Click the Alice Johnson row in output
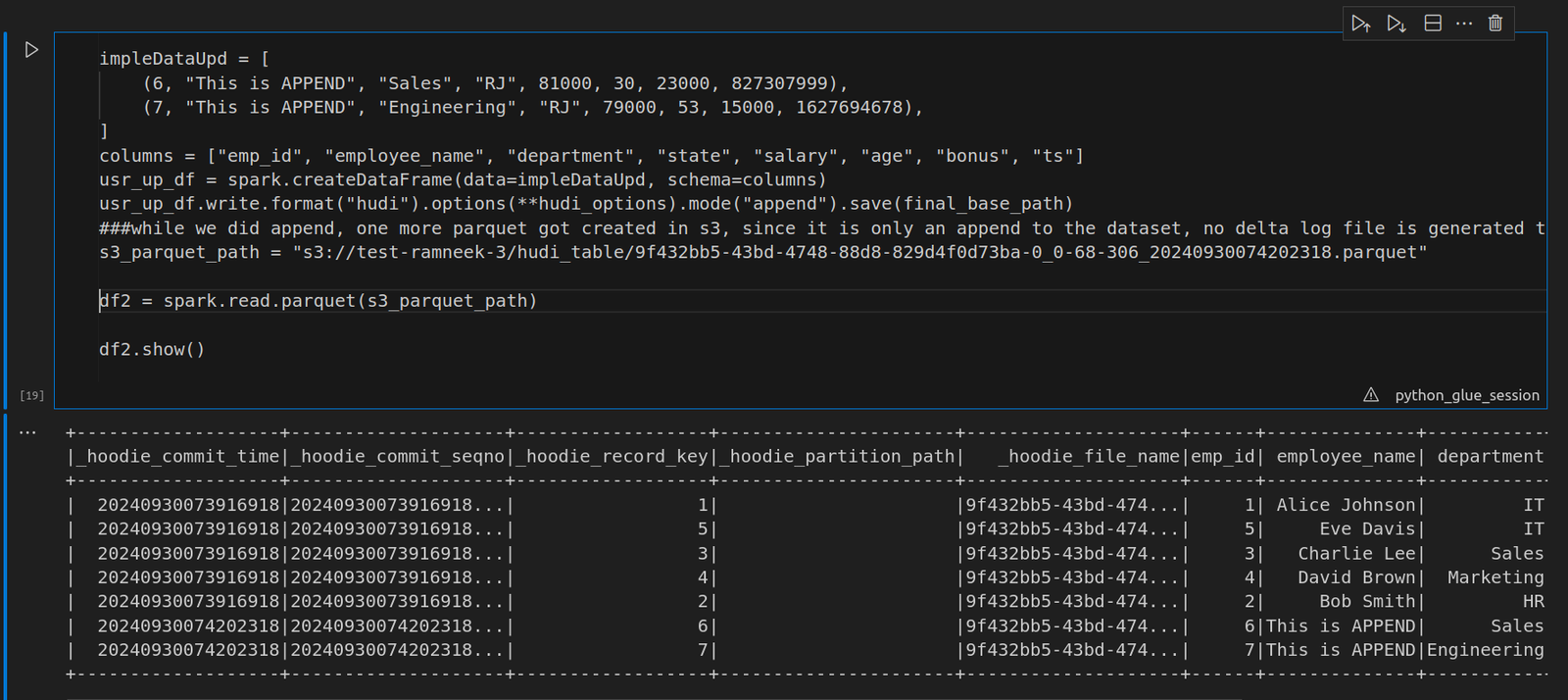The image size is (1568, 700). pyautogui.click(x=1345, y=505)
